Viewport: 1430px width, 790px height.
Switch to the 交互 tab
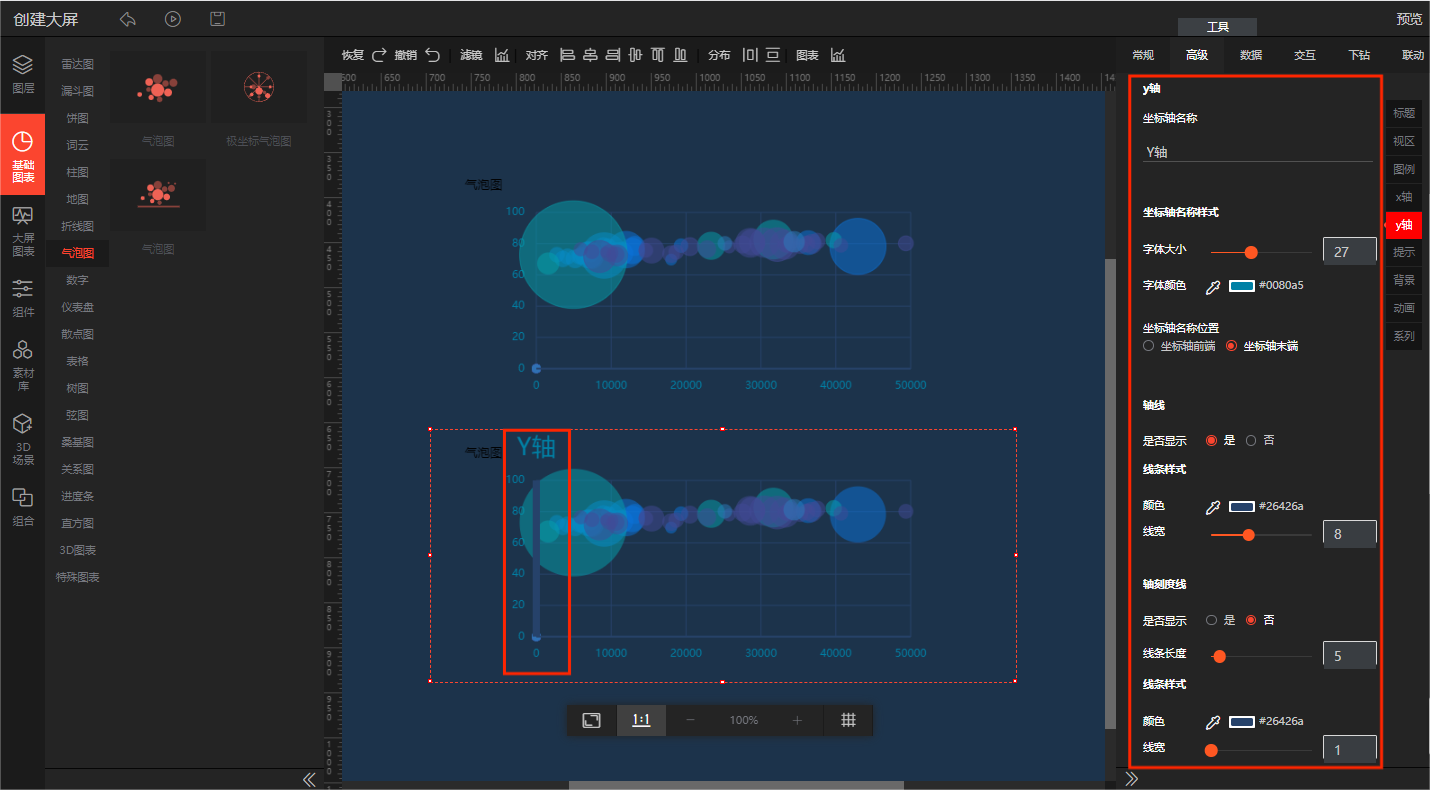click(1304, 55)
